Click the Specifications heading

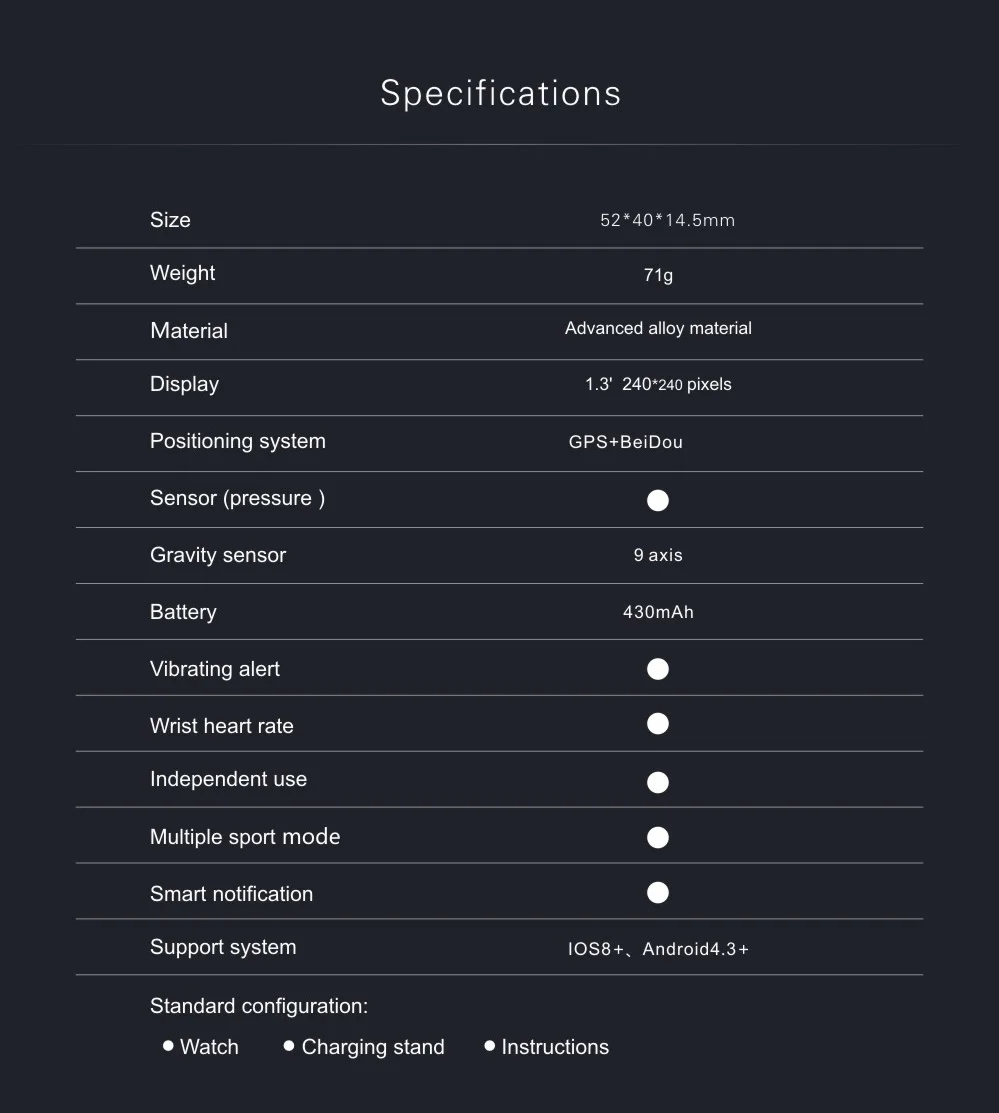click(501, 93)
